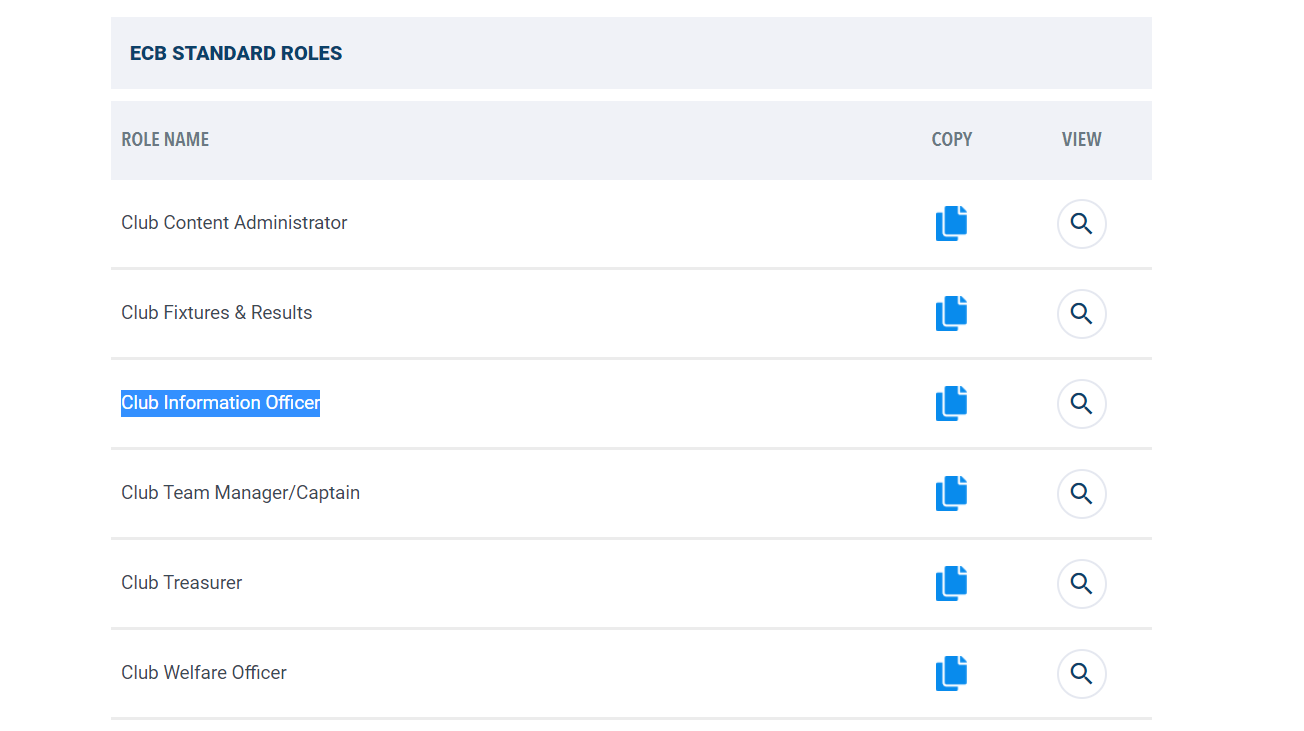This screenshot has width=1304, height=731.
Task: Copy the Club Information Officer role
Action: (952, 403)
